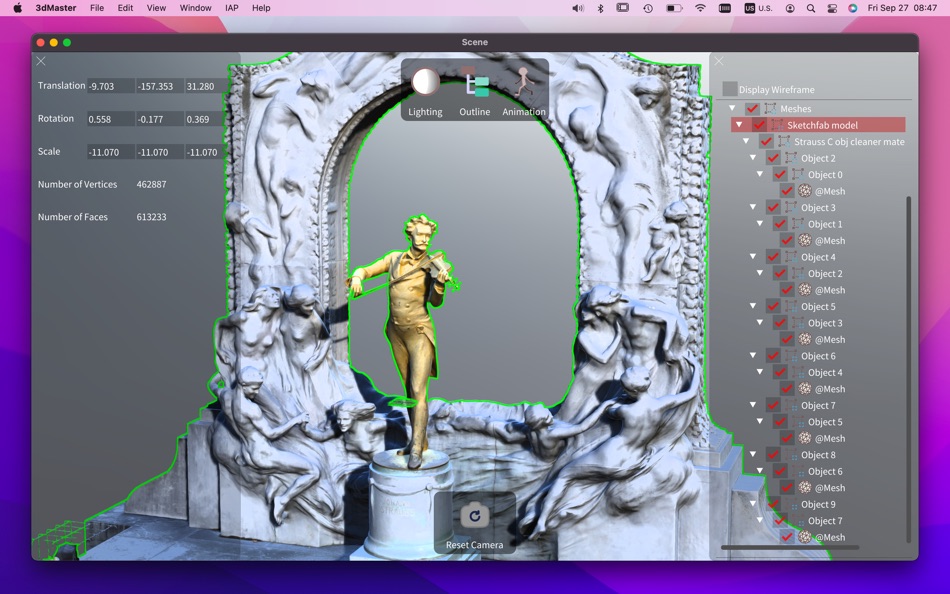
Task: Open Siri from the menu bar
Action: point(852,8)
